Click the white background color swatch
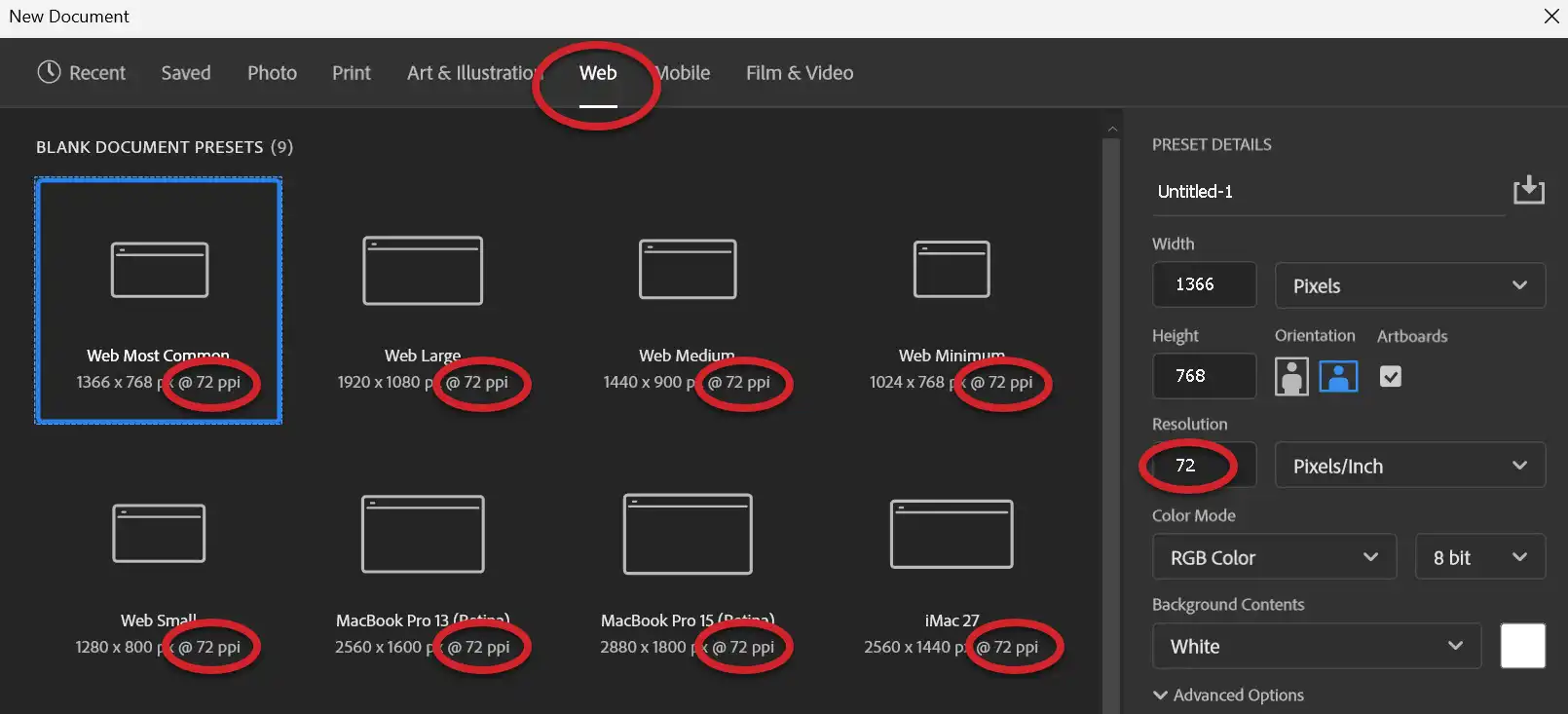This screenshot has width=1568, height=714. coord(1522,646)
